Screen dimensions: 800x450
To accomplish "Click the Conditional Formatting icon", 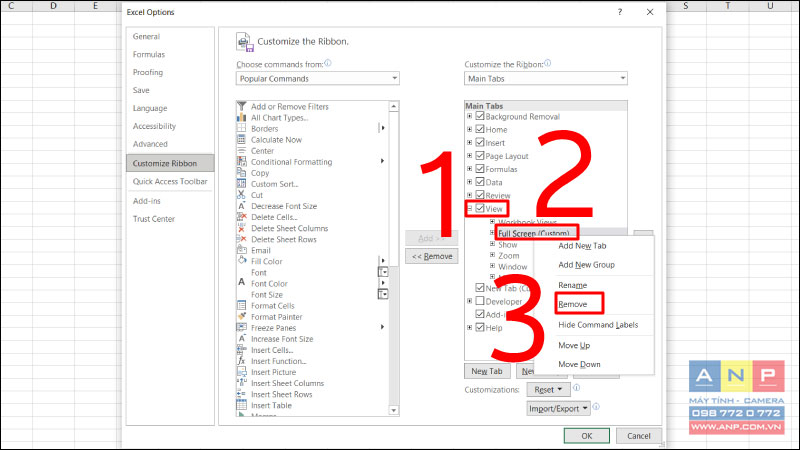I will tap(242, 162).
